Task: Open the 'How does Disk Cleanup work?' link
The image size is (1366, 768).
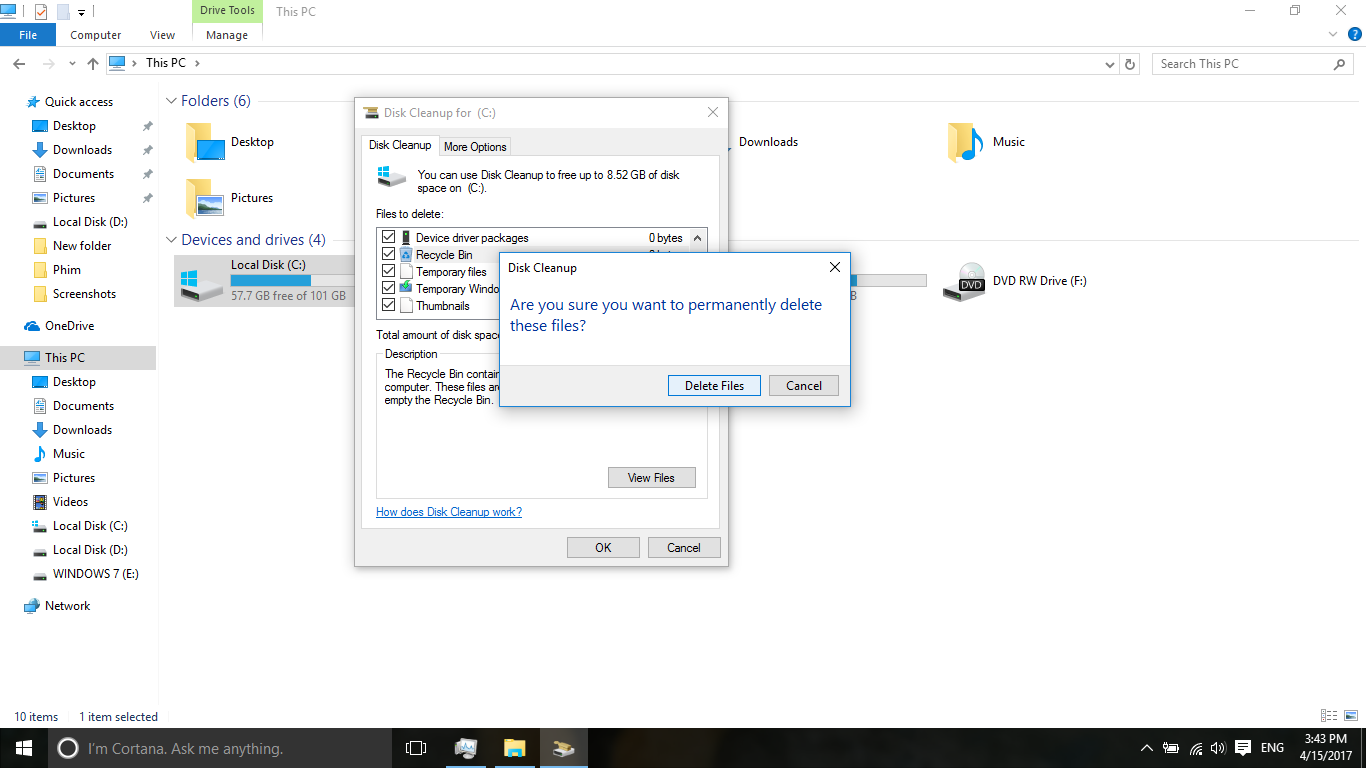Action: pos(448,511)
